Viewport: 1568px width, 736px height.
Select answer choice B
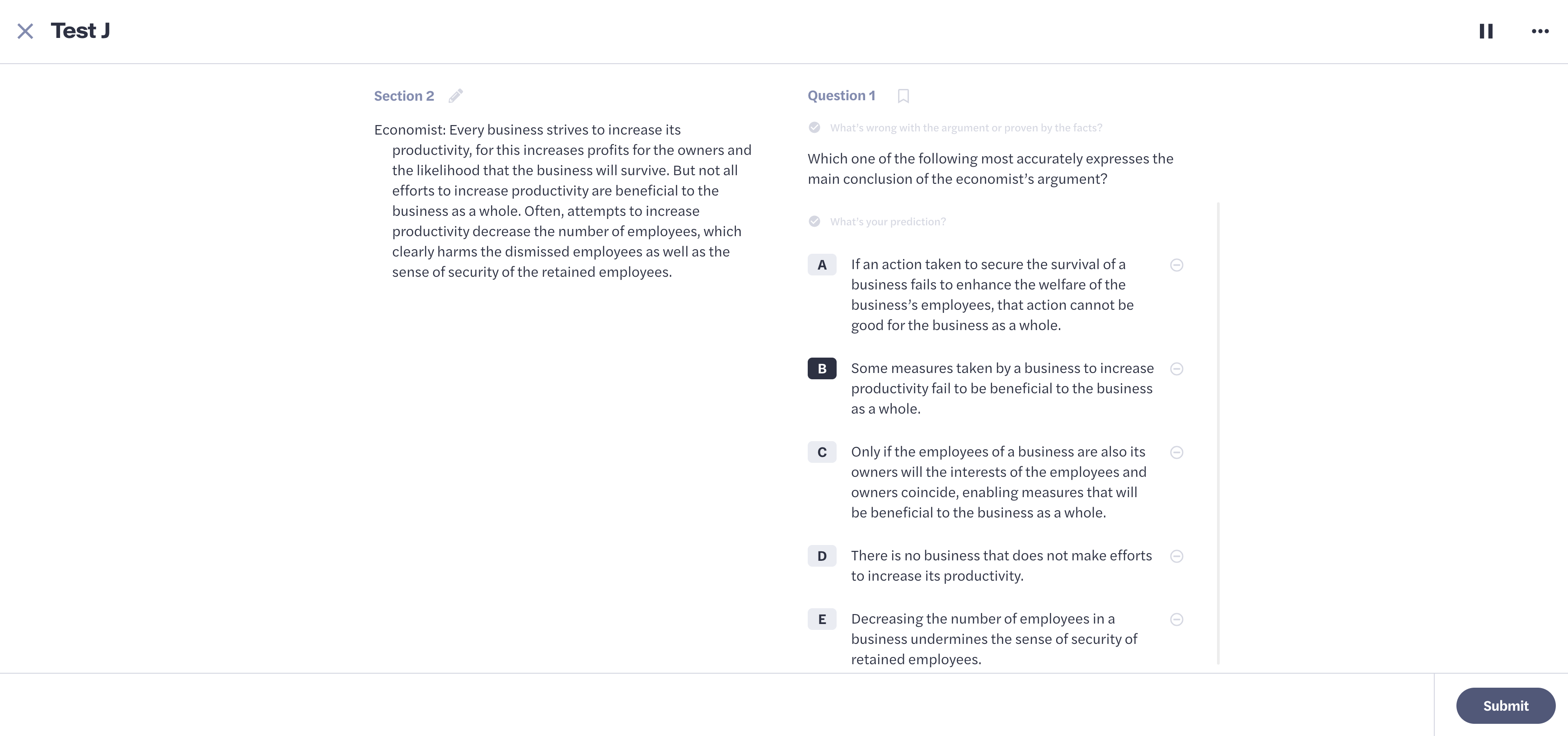point(822,368)
